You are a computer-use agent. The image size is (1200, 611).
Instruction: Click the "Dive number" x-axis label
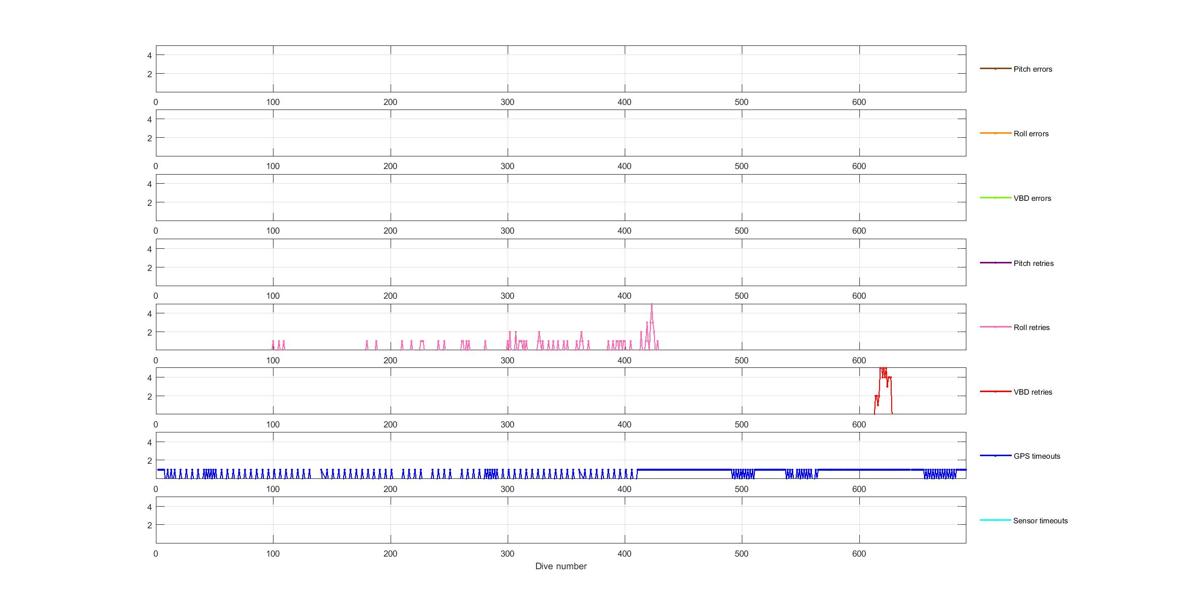click(561, 566)
